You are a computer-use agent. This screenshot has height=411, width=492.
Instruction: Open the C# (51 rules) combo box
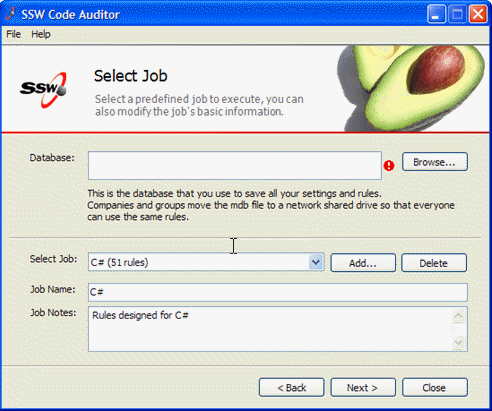click(x=206, y=262)
